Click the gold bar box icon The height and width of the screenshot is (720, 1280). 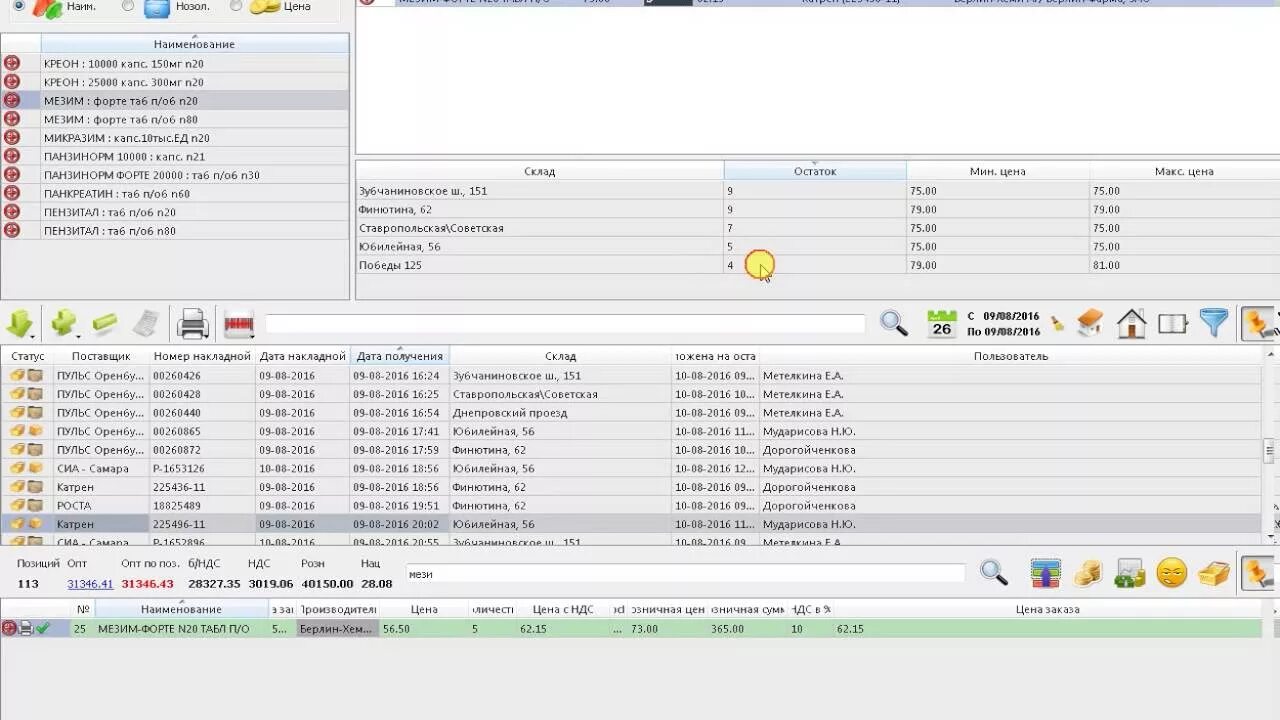point(1214,573)
